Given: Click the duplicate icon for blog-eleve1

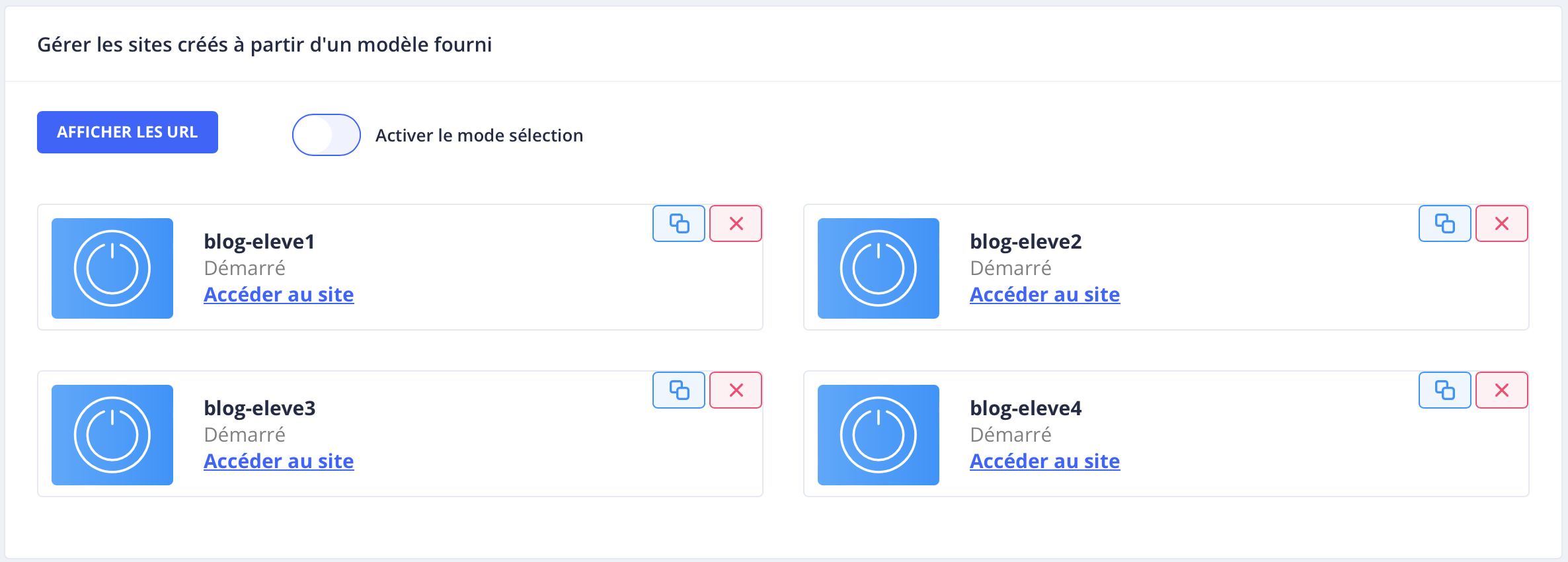Looking at the screenshot, I should [679, 223].
